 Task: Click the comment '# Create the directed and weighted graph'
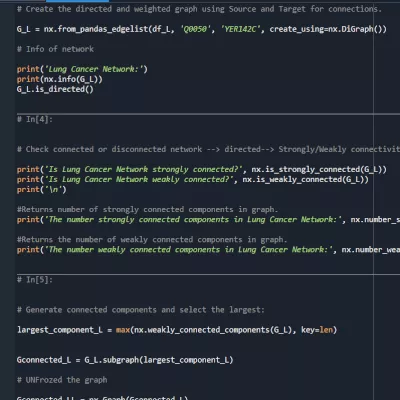point(199,9)
